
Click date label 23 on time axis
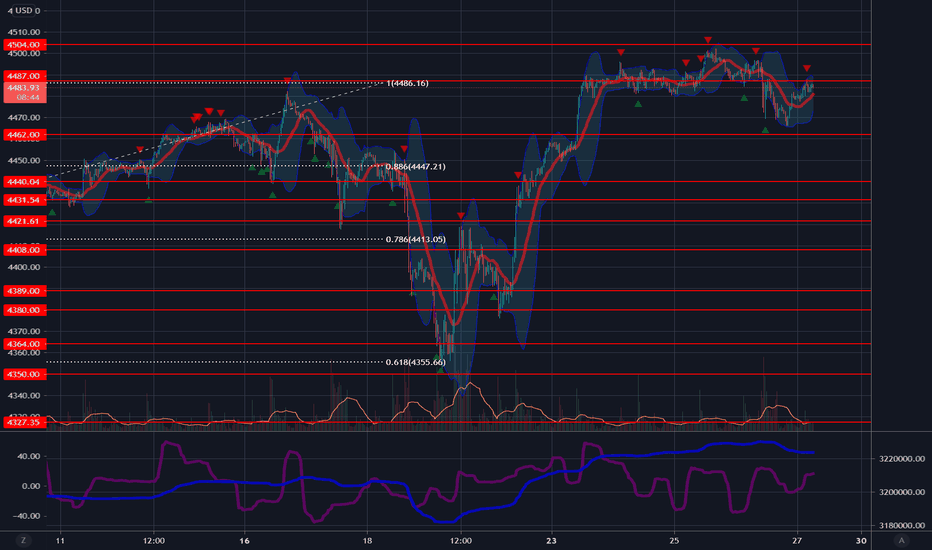click(552, 540)
